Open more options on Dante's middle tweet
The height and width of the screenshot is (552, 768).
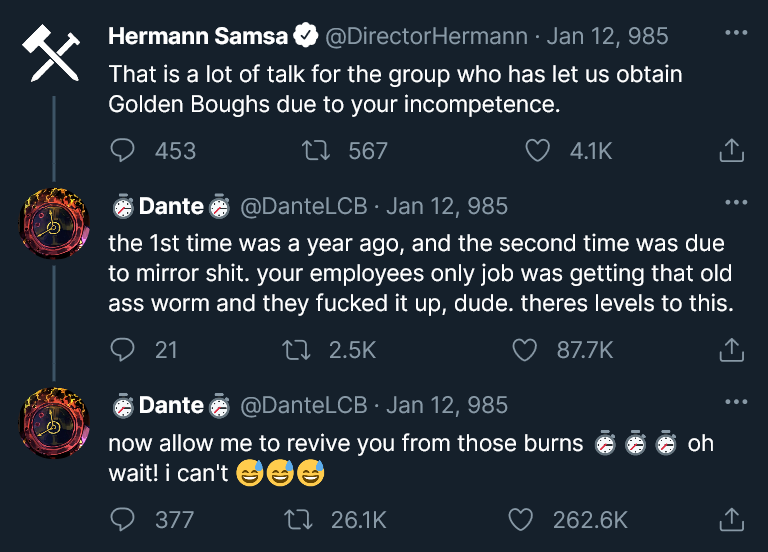click(736, 203)
